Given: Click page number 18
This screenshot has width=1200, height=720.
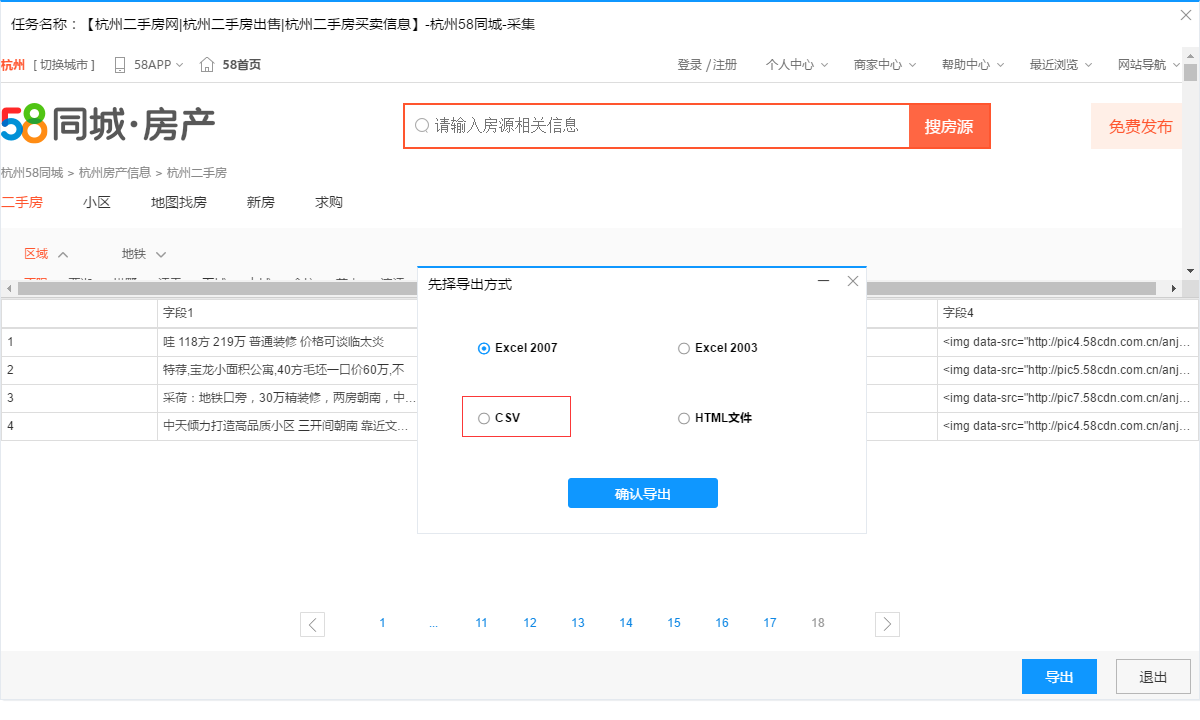Looking at the screenshot, I should coord(818,623).
